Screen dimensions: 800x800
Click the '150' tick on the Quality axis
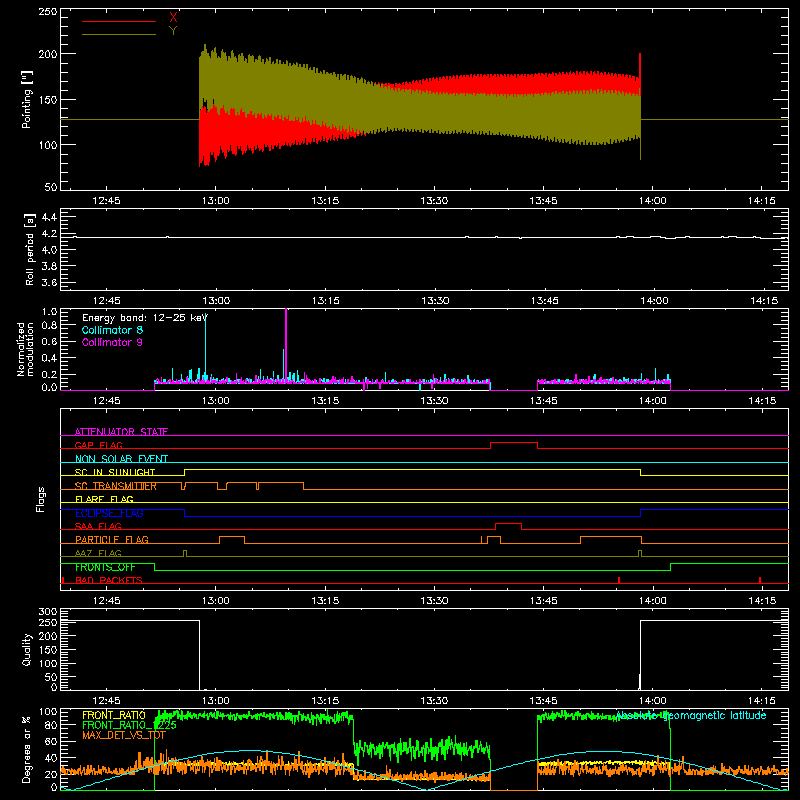[x=48, y=650]
